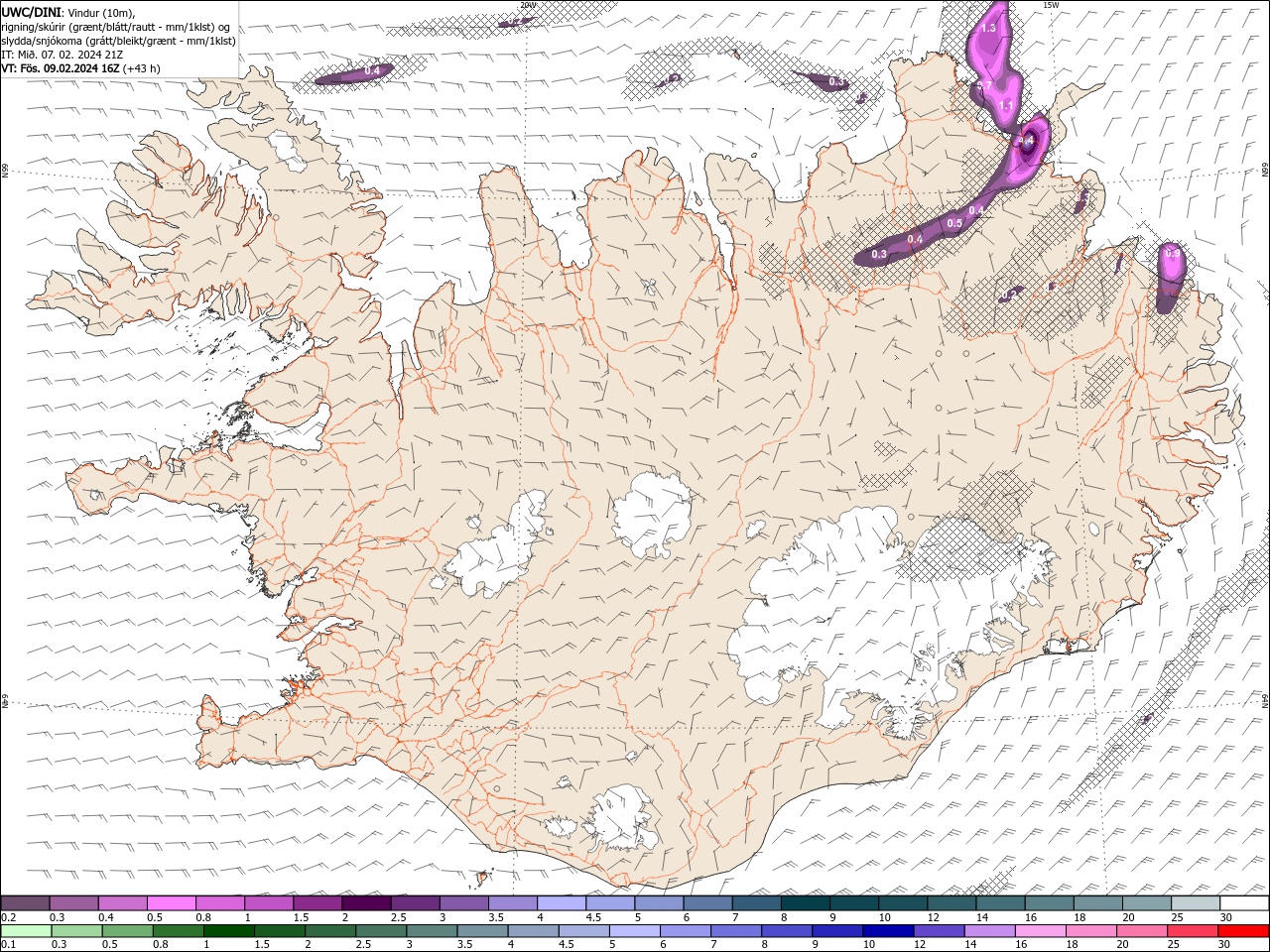Pick the light grey 25 swatch in upper legend
This screenshot has height=952, width=1270.
(1196, 903)
